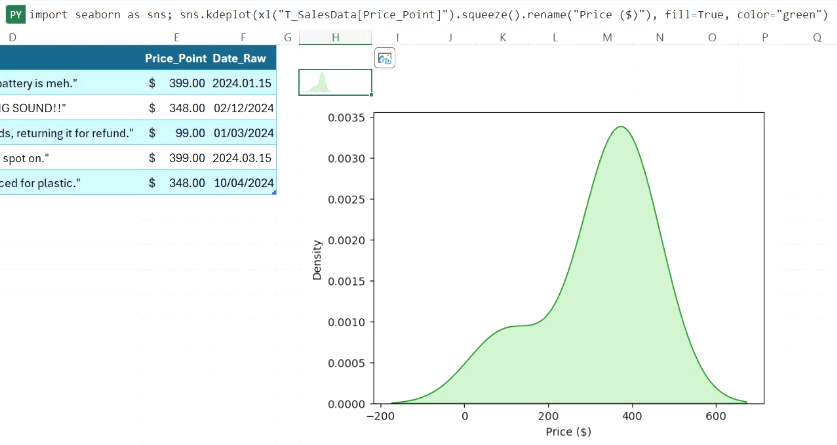
Task: Click the Price ($) axis label on chart
Action: (568, 431)
